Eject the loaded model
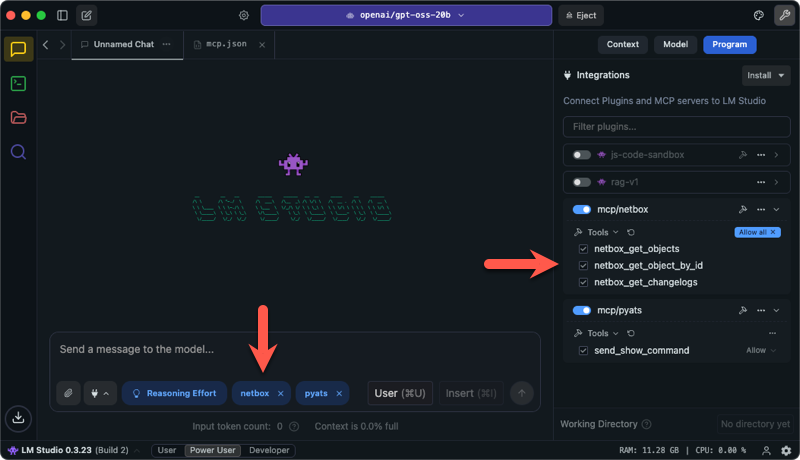The height and width of the screenshot is (460, 800). tap(581, 15)
